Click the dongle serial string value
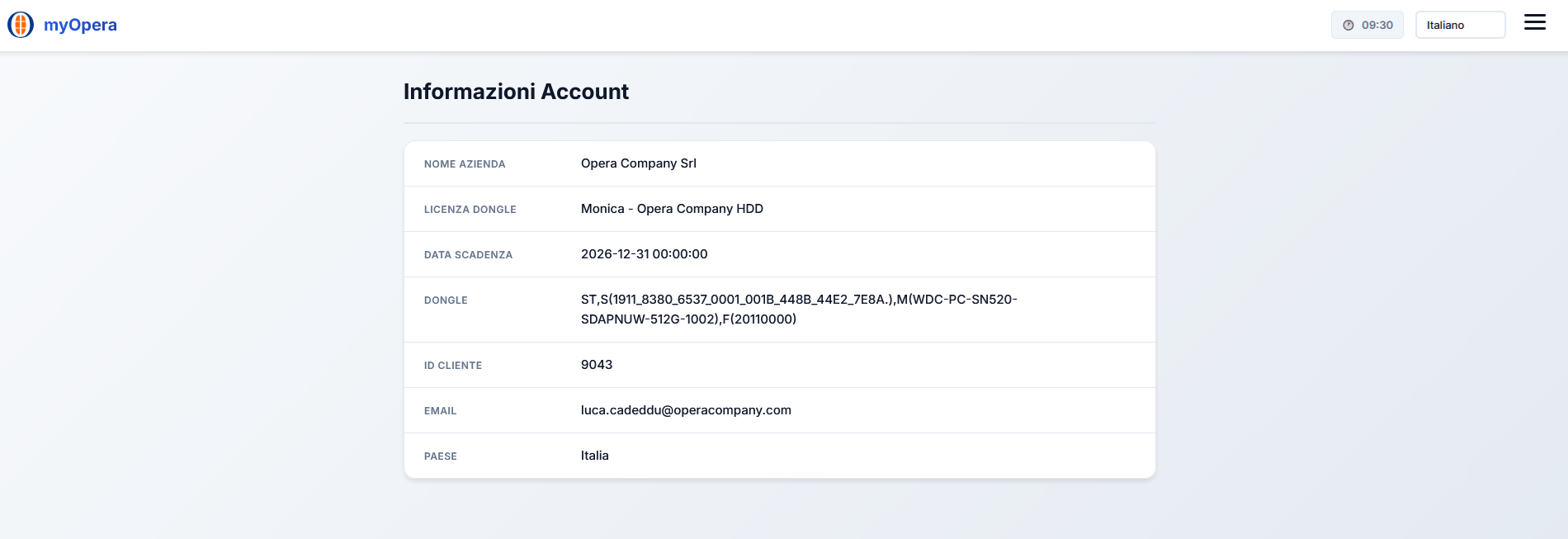This screenshot has height=539, width=1568. 798,310
